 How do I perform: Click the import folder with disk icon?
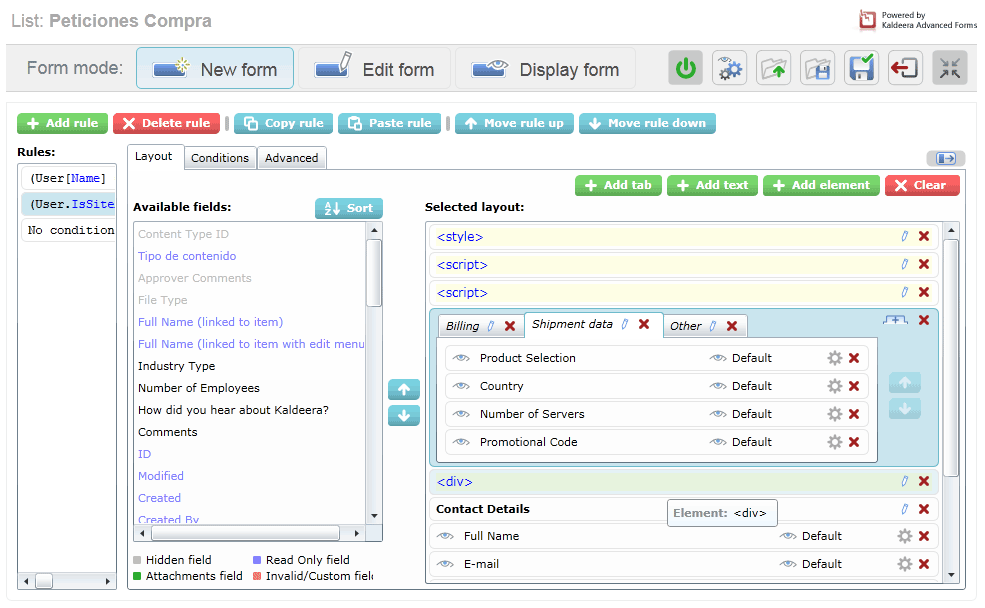[x=817, y=68]
